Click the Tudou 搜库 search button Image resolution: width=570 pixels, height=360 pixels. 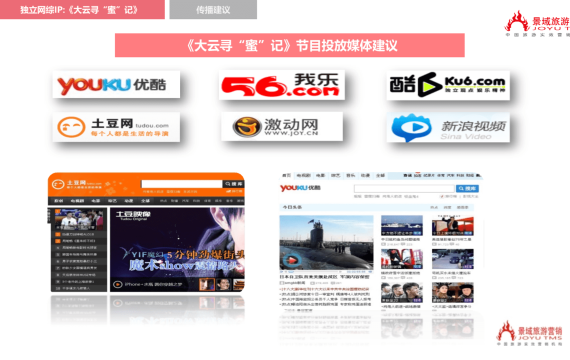pos(233,184)
